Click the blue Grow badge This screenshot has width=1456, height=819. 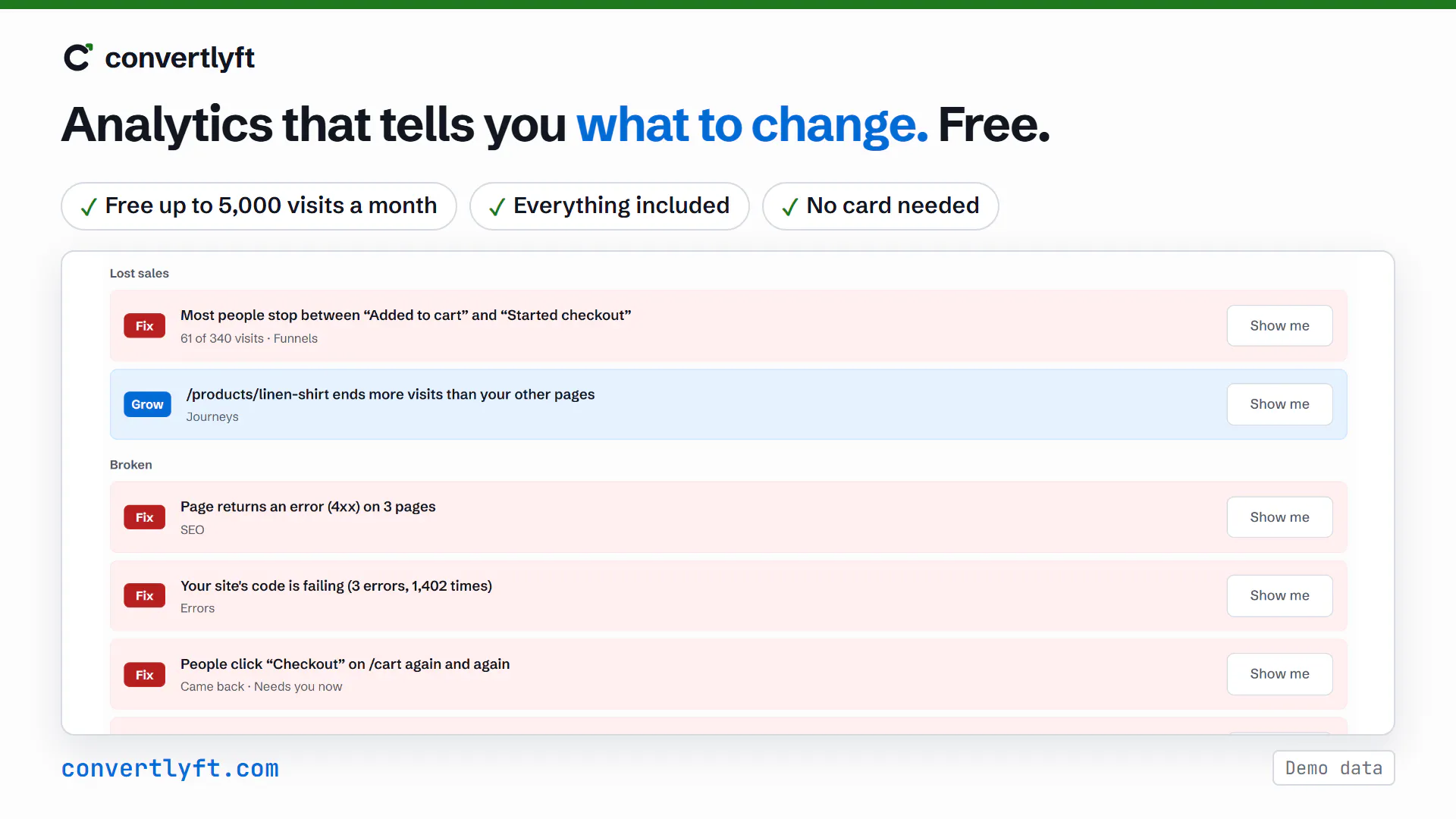pos(147,404)
